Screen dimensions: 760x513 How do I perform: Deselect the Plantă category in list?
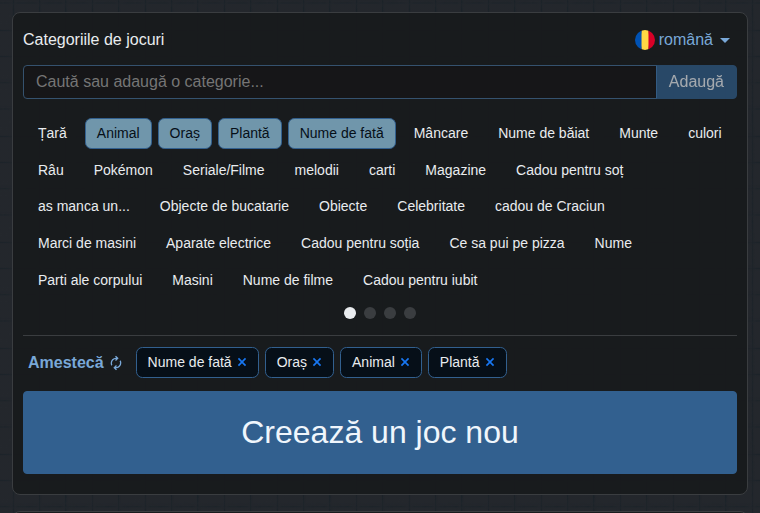[250, 133]
